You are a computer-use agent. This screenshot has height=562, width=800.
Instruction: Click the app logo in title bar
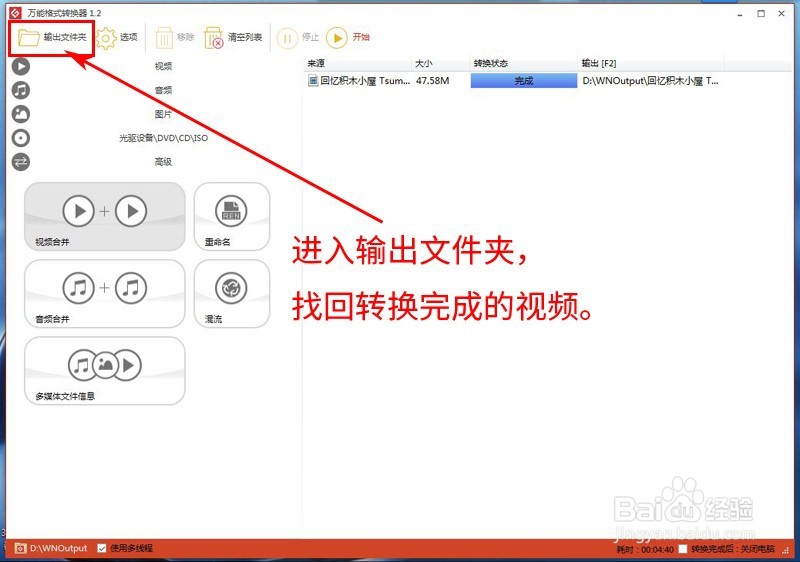tap(16, 13)
